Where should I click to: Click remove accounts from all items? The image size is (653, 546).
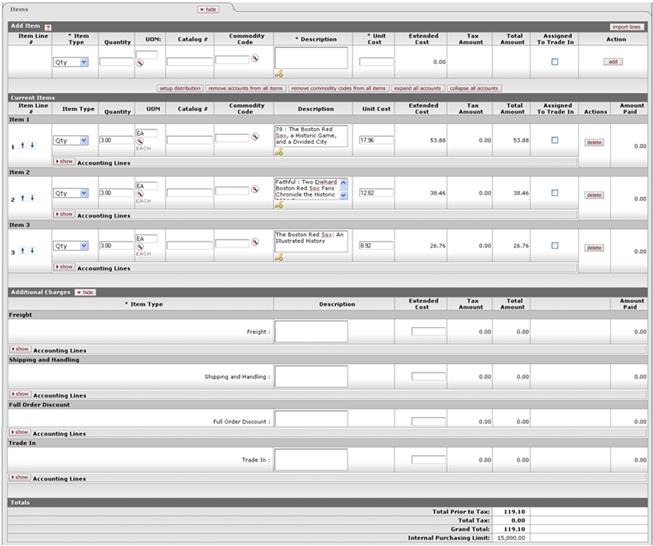click(x=246, y=88)
